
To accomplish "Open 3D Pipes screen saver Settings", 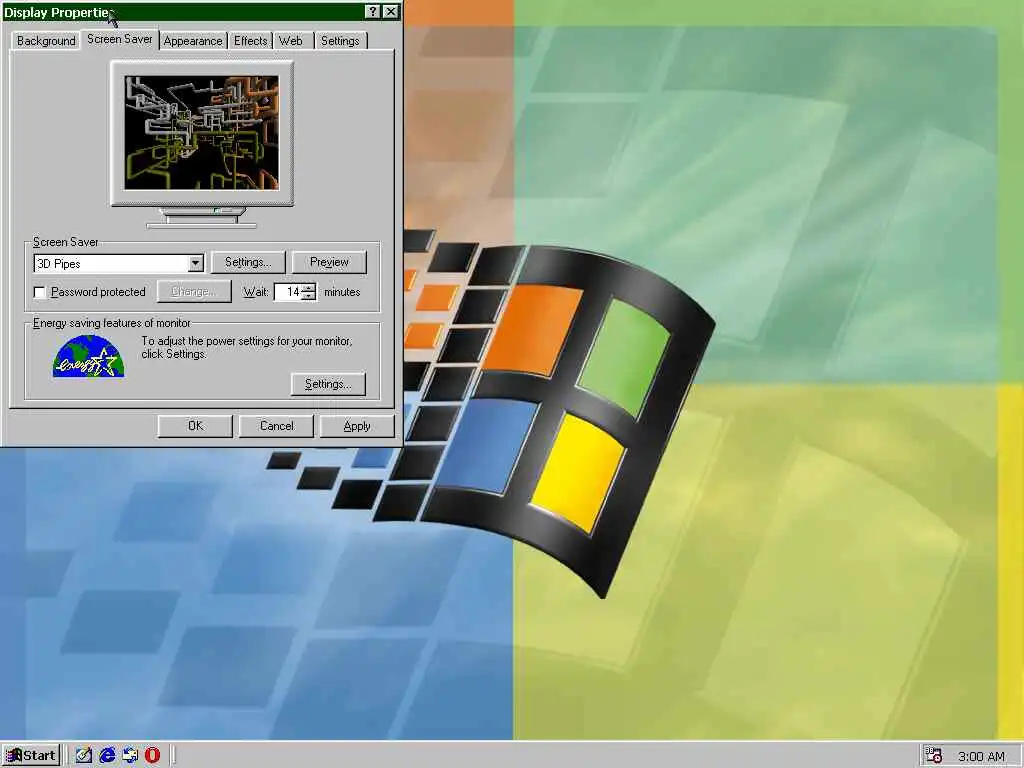I will tap(248, 262).
